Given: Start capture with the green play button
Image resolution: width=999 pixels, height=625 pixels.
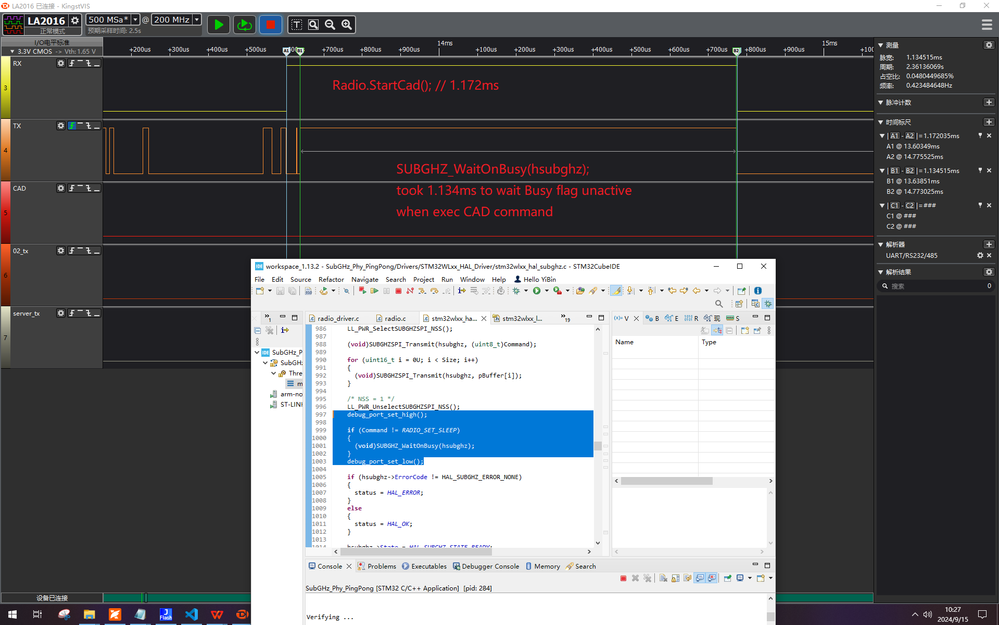Looking at the screenshot, I should (x=218, y=23).
